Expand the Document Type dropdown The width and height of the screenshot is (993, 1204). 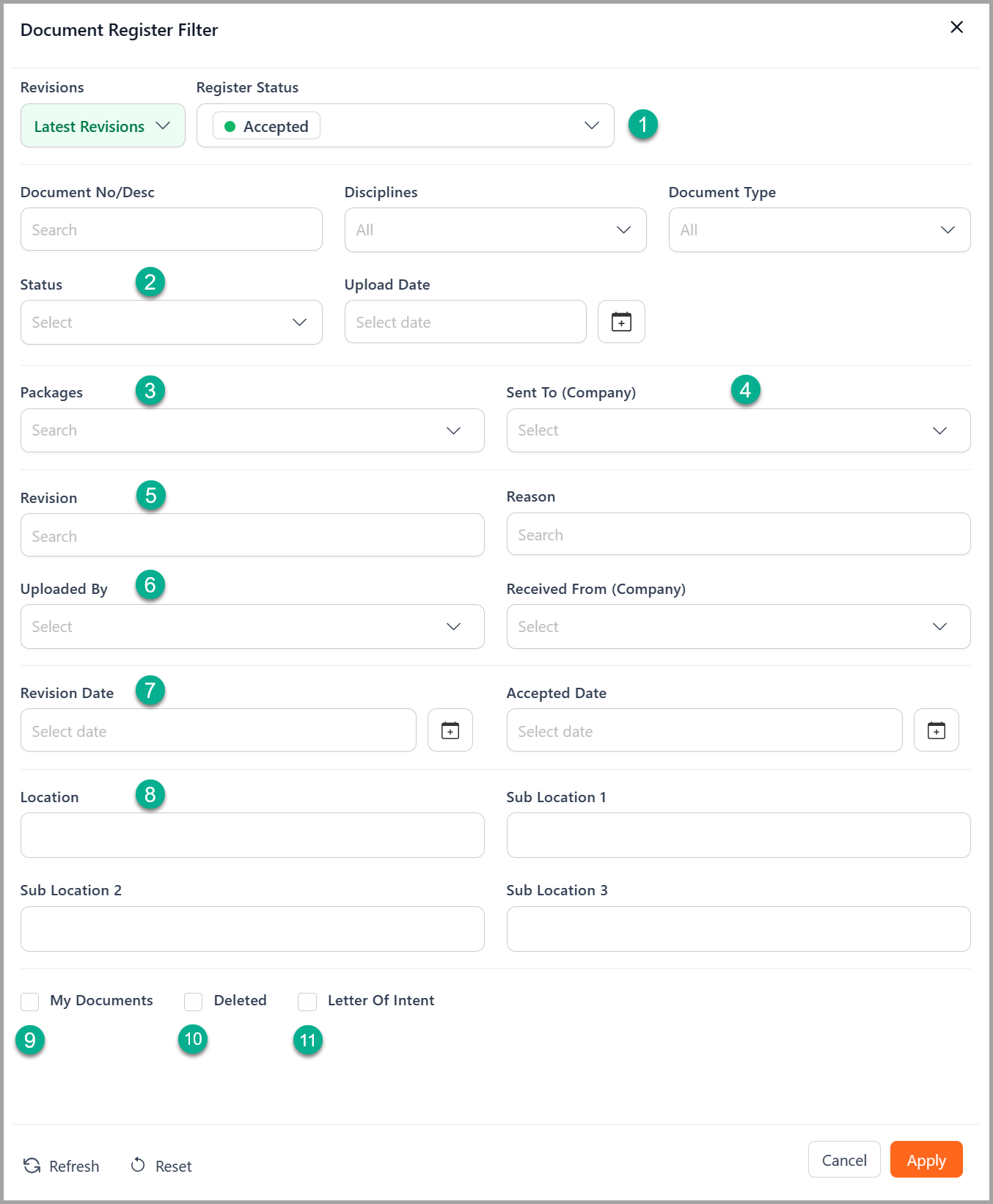click(x=819, y=230)
